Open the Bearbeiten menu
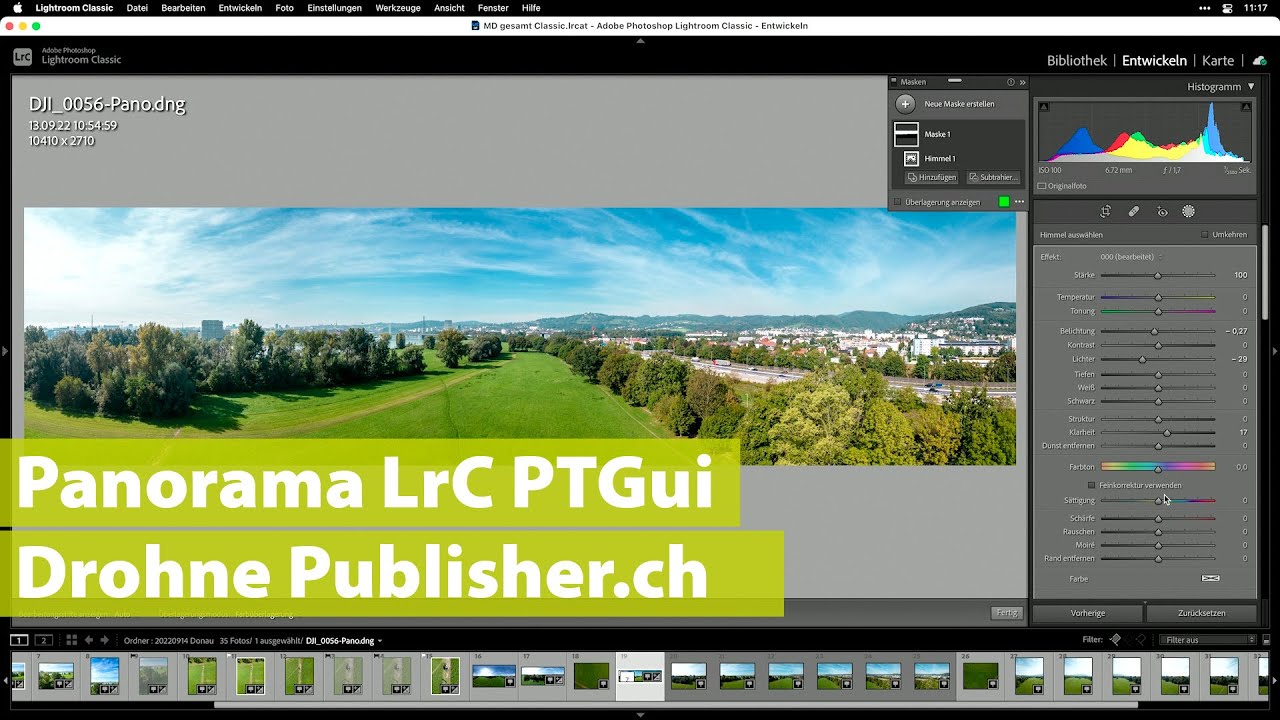 click(183, 8)
